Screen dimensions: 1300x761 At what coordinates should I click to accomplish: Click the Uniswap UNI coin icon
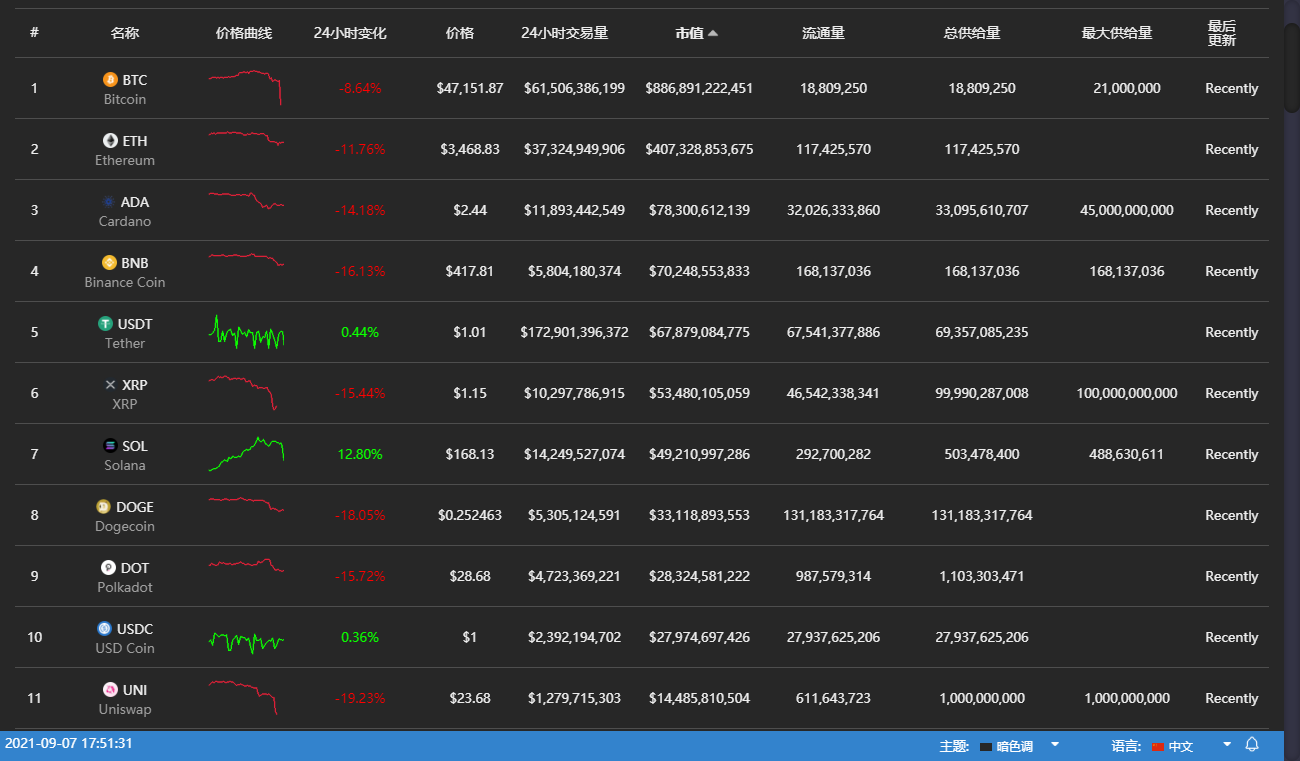click(110, 690)
